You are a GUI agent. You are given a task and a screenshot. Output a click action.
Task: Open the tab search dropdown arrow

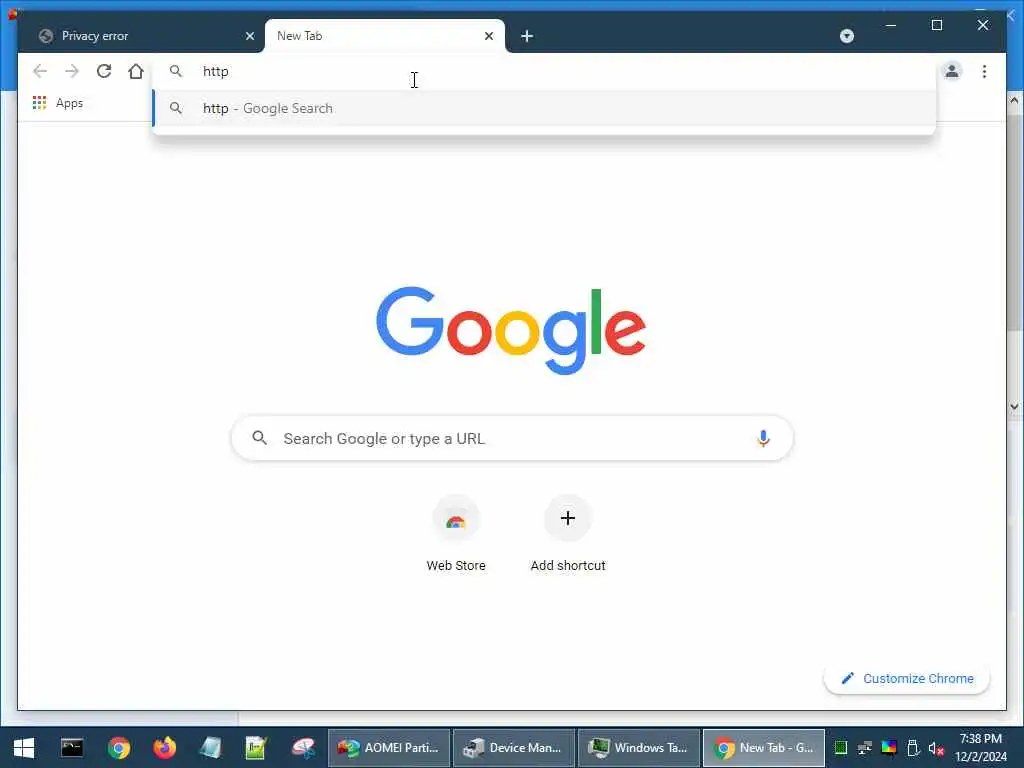(846, 36)
